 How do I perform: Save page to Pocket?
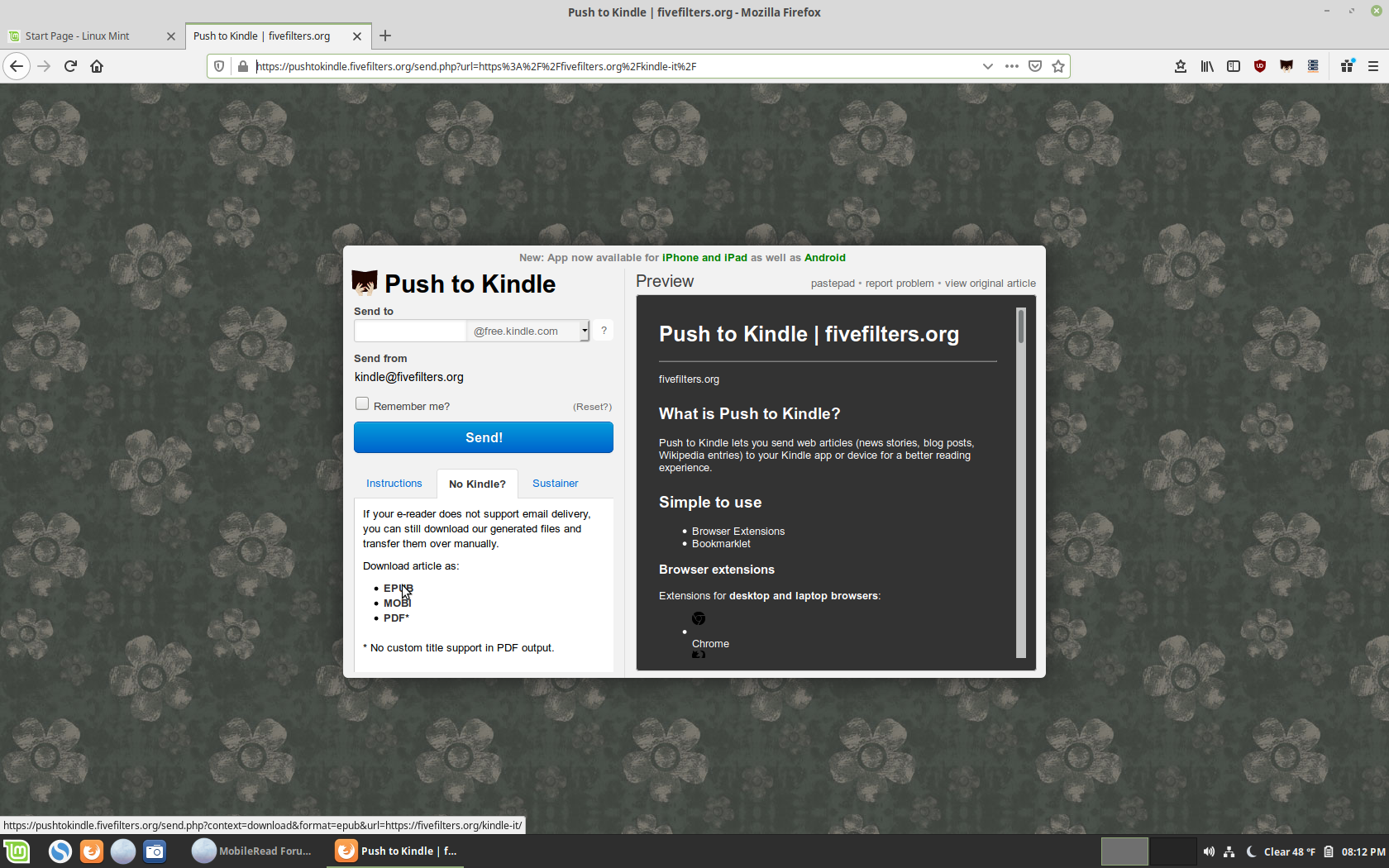tap(1035, 66)
